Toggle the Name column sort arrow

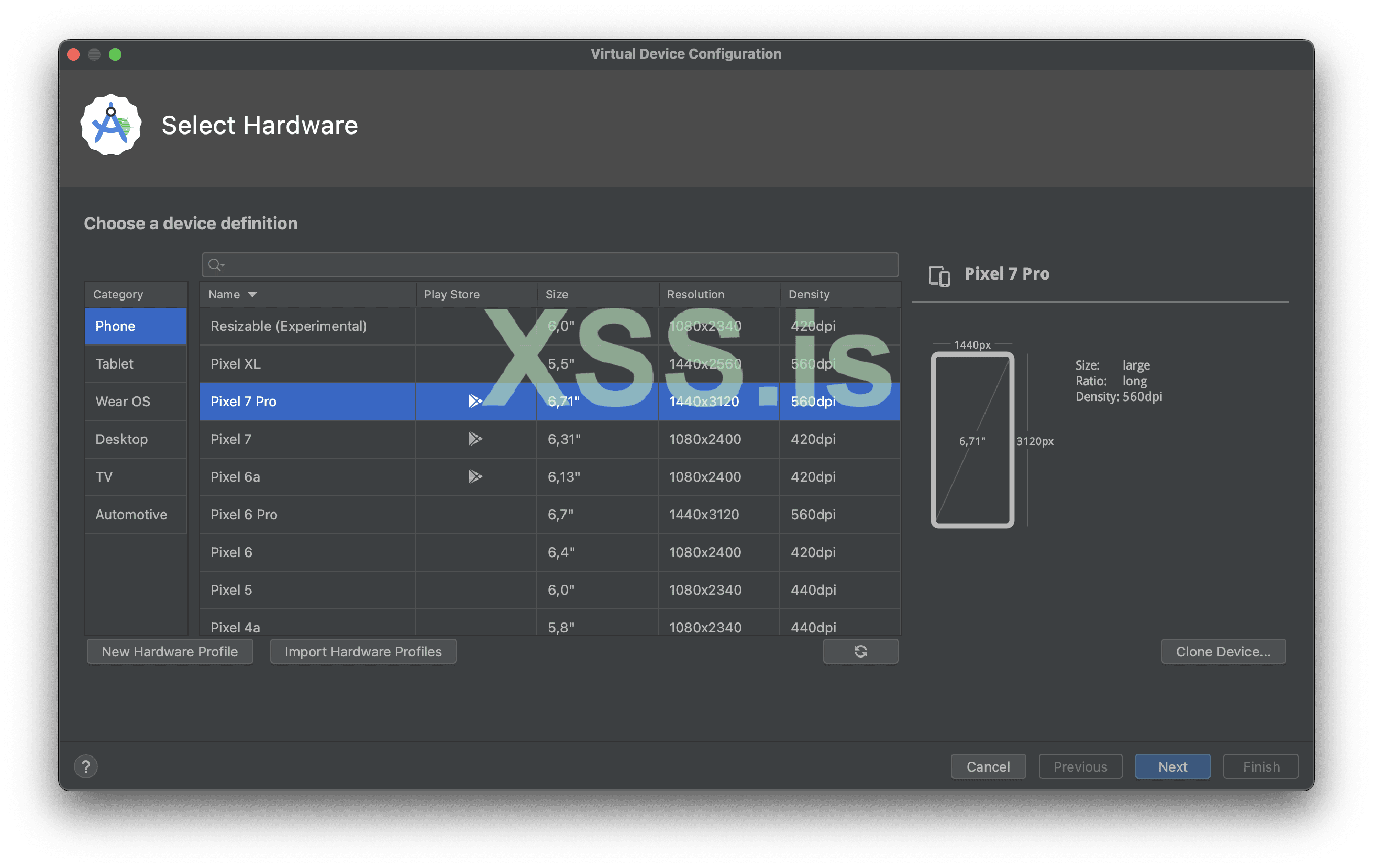click(252, 295)
